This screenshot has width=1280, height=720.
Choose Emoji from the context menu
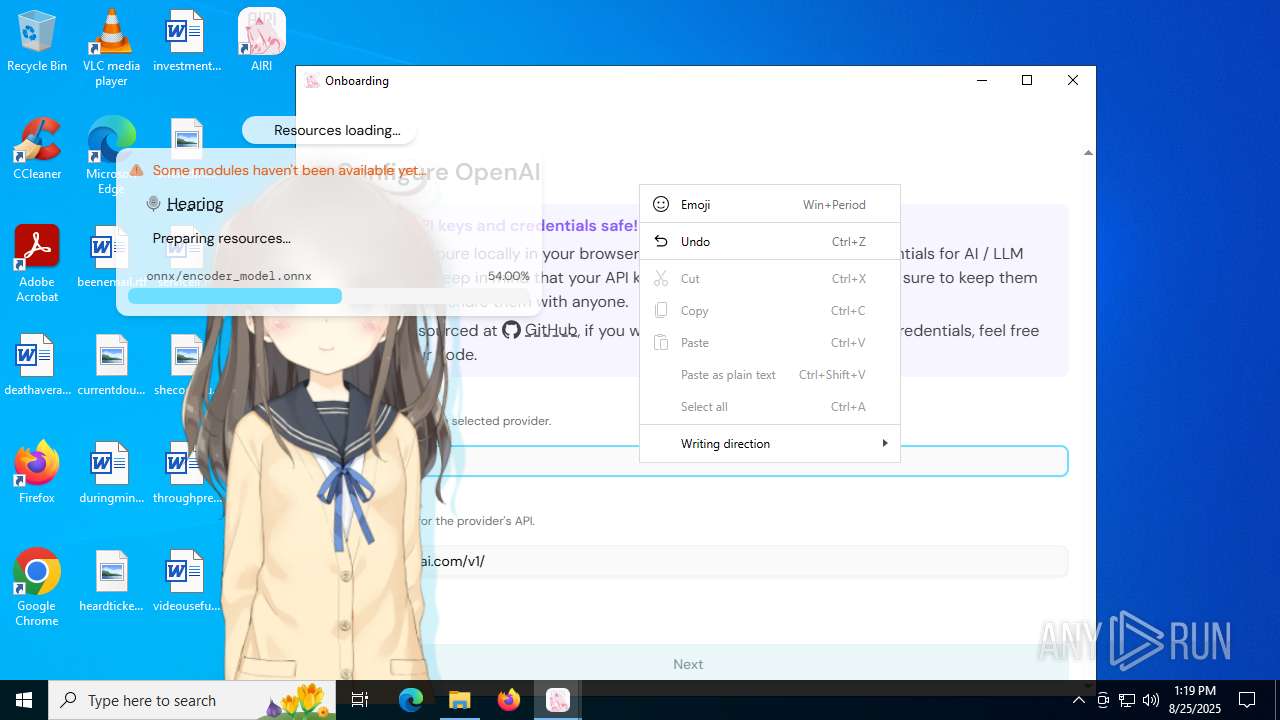point(770,204)
